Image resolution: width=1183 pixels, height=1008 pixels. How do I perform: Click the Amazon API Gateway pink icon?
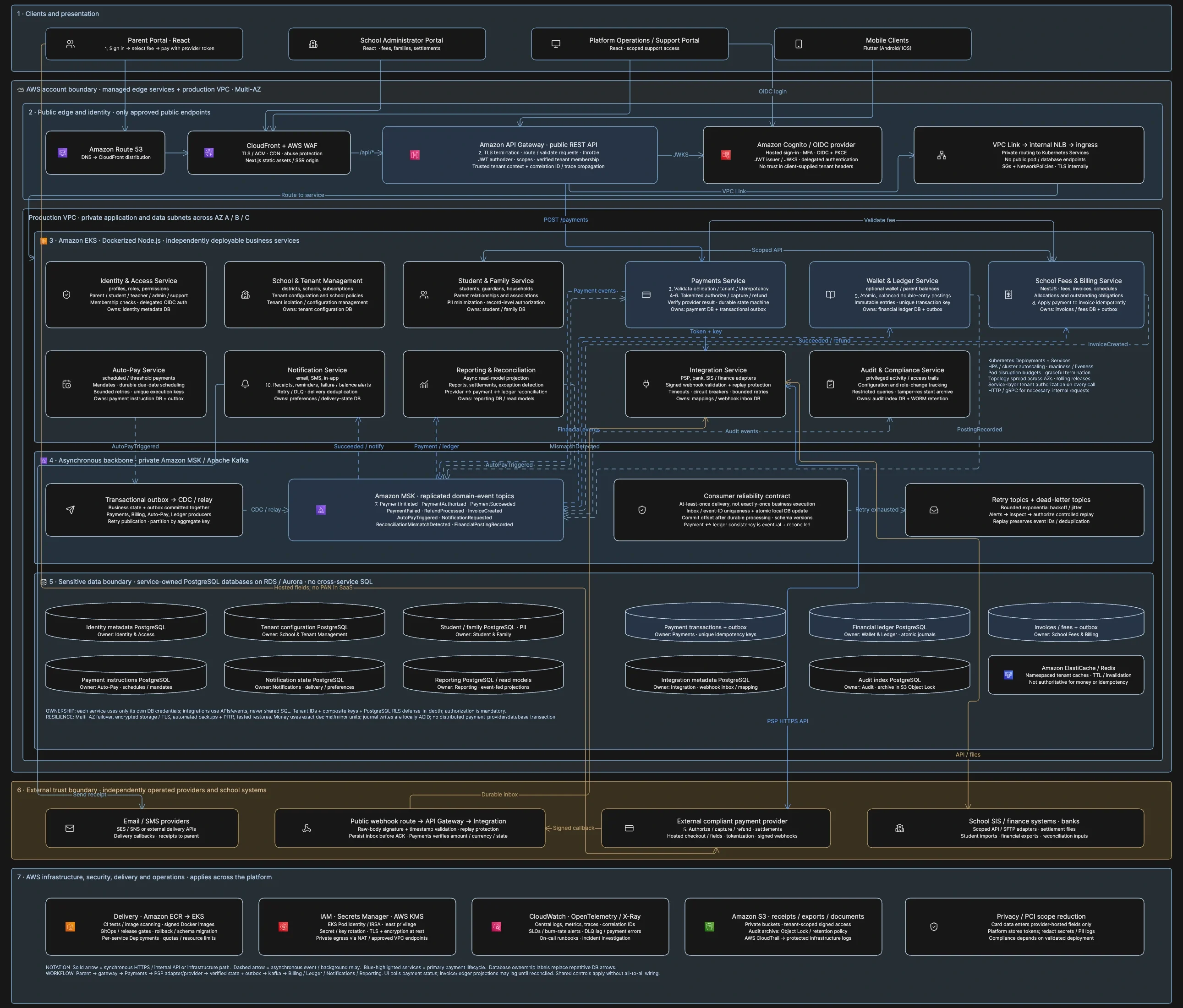415,155
